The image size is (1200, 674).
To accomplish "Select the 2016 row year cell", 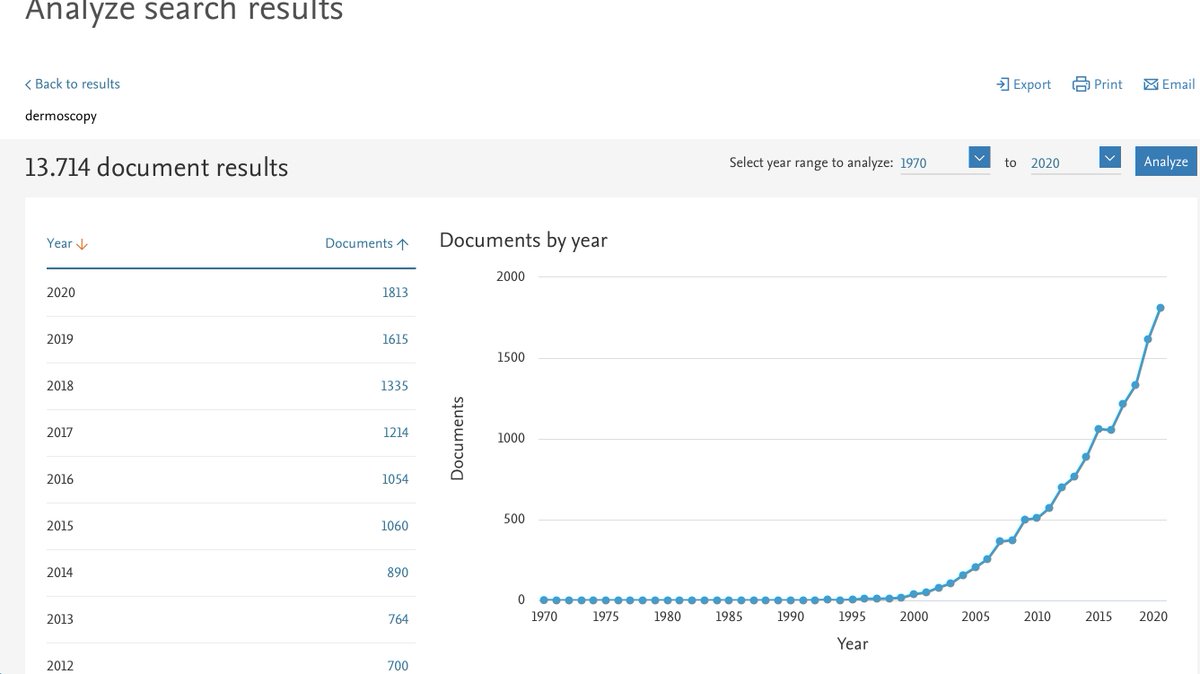I will [61, 479].
